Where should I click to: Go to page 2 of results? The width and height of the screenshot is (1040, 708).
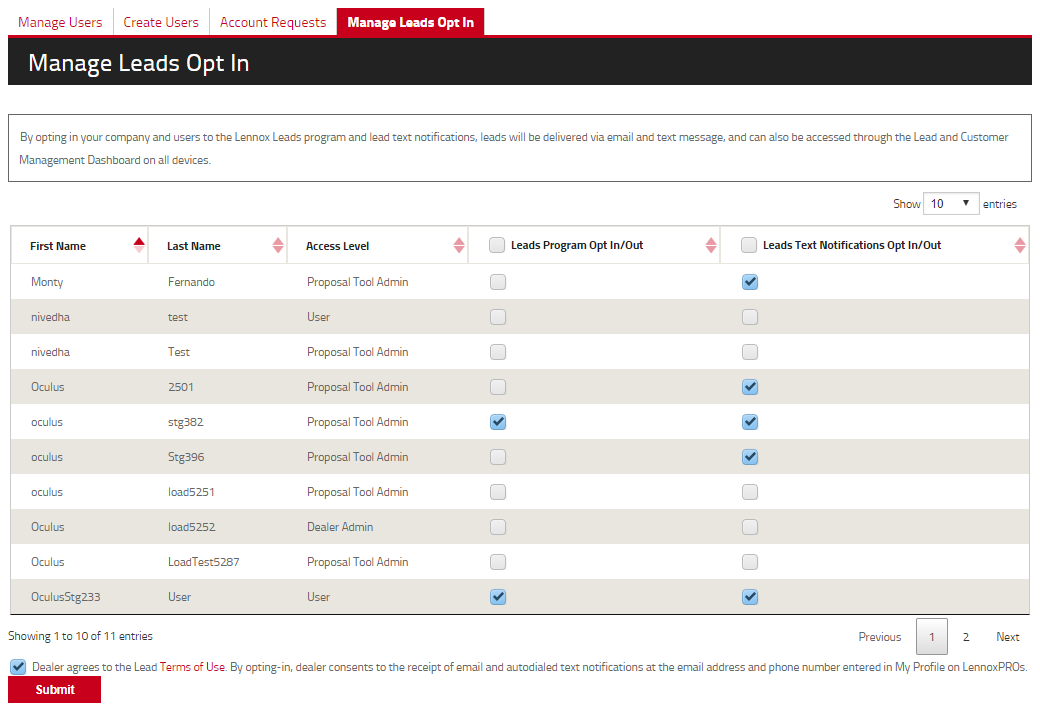966,637
